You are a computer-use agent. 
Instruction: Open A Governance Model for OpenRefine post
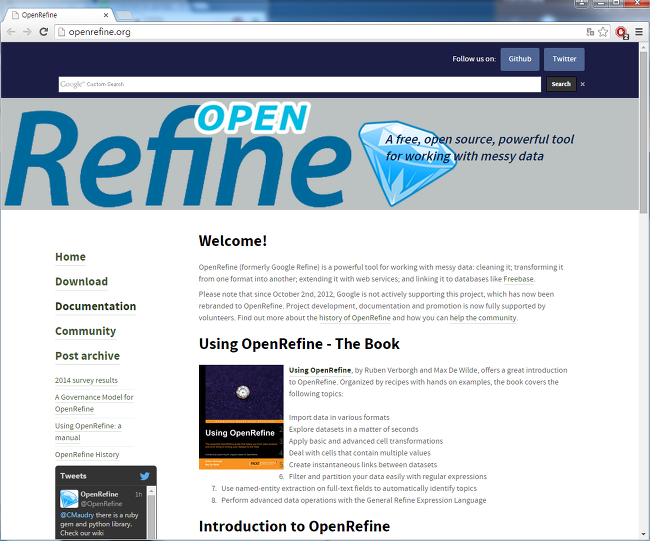(x=94, y=403)
